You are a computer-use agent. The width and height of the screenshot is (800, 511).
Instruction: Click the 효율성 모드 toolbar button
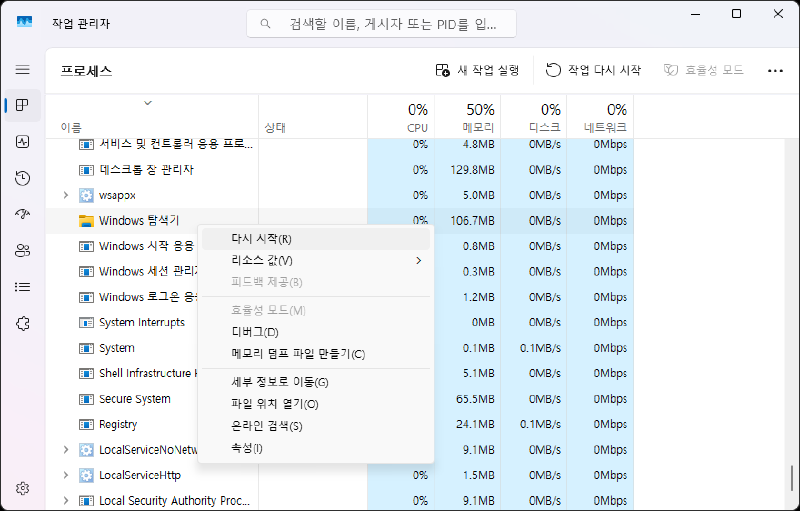(x=704, y=70)
